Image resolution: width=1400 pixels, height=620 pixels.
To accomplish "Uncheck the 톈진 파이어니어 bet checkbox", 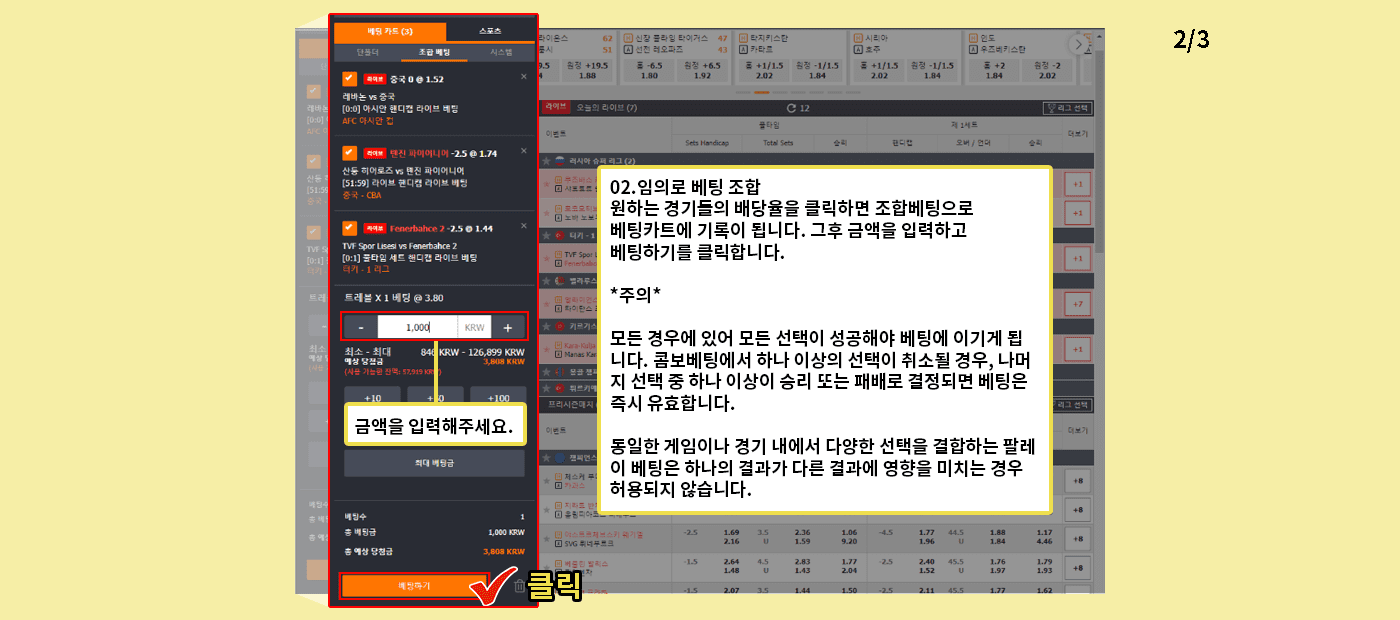I will coord(349,152).
